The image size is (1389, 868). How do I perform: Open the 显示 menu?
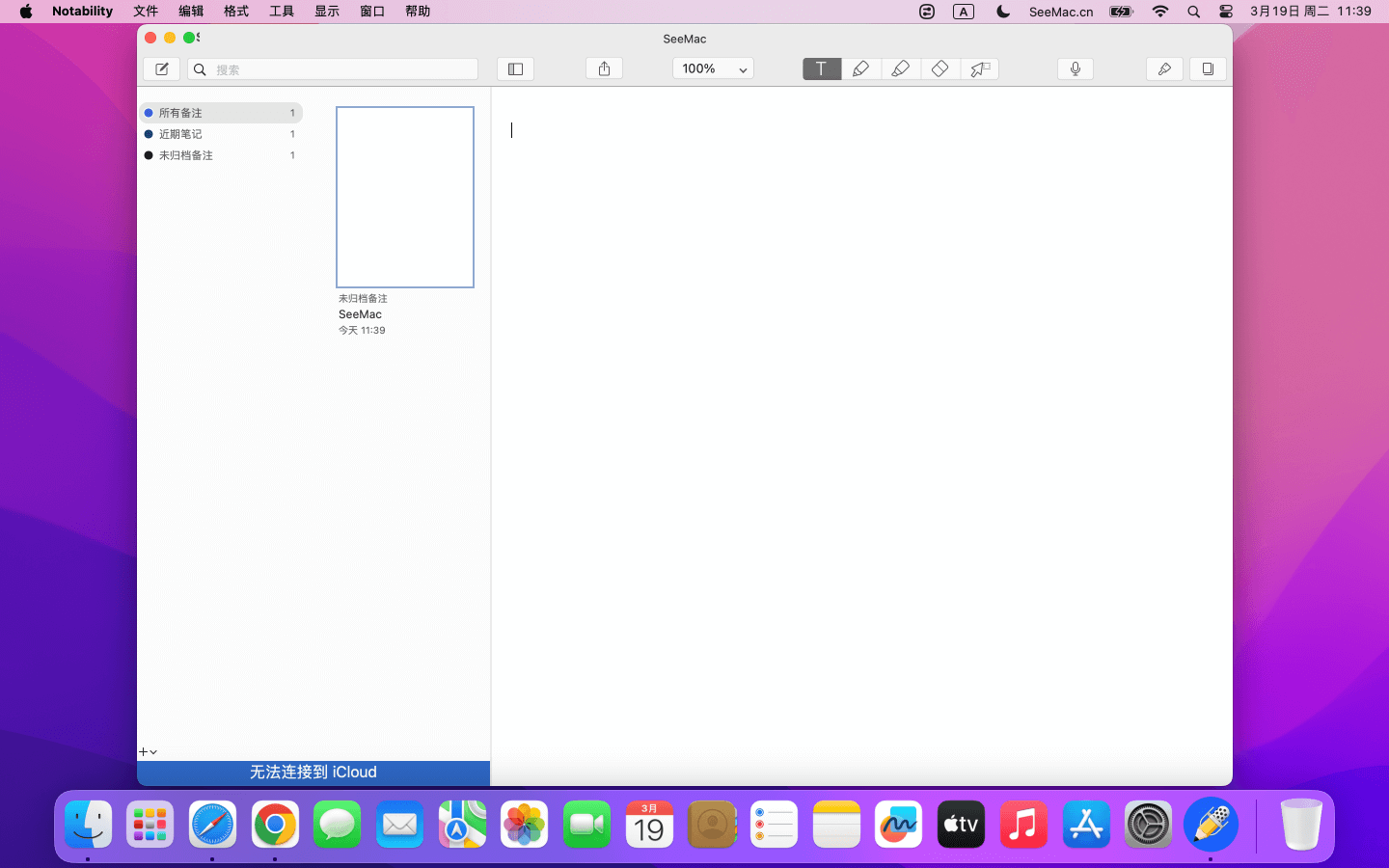(x=327, y=12)
